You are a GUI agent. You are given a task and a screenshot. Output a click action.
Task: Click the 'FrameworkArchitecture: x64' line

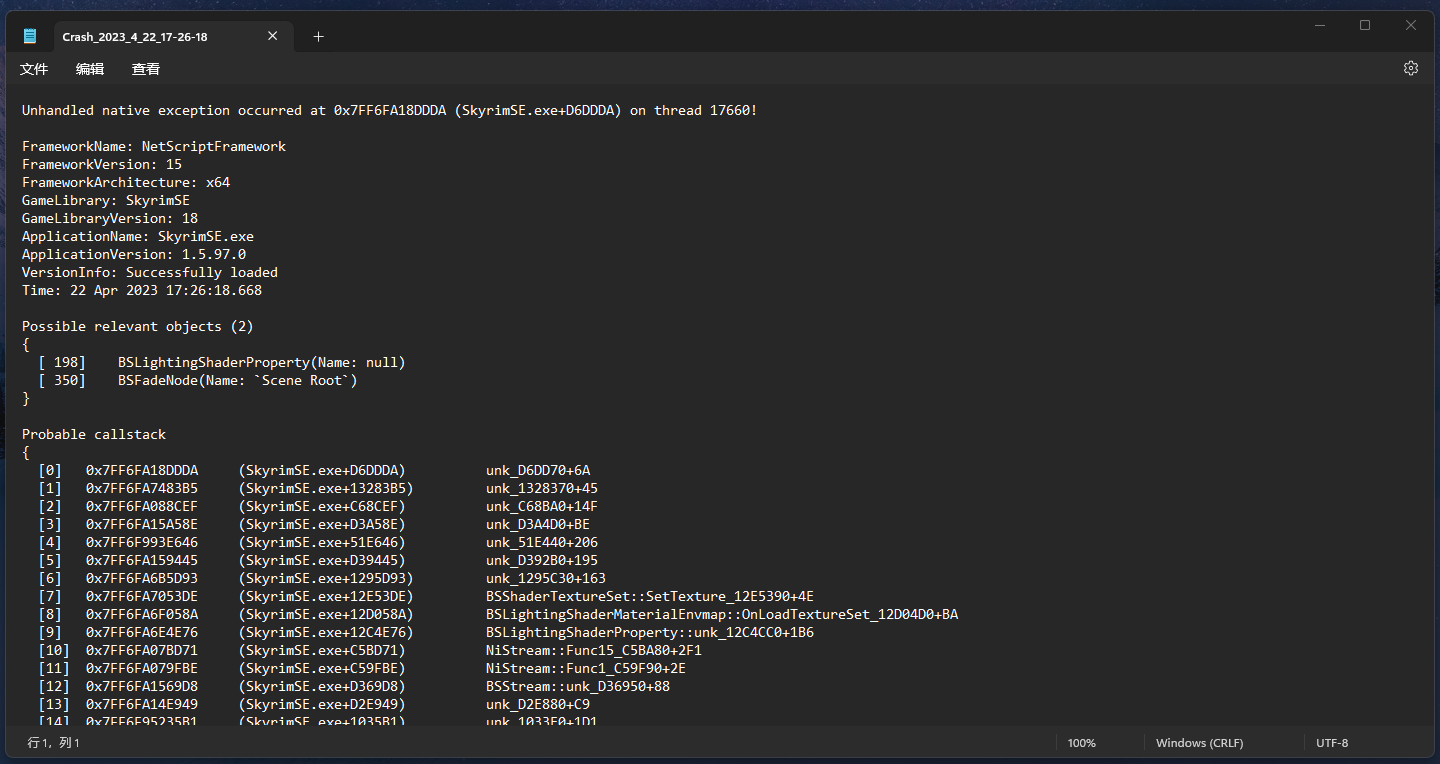[x=126, y=182]
